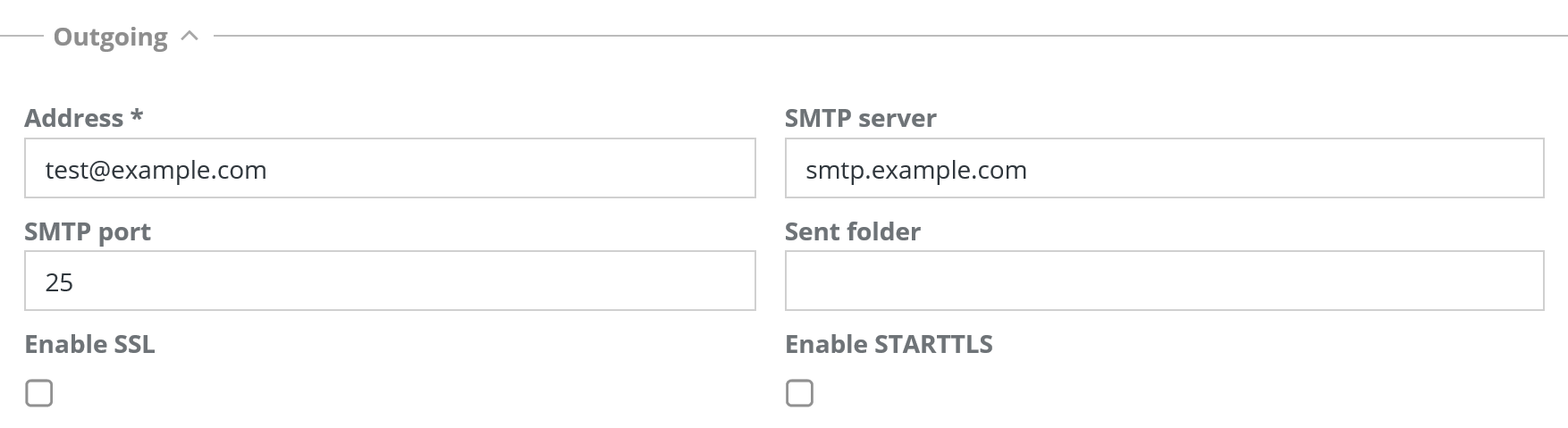
Task: Enable the SSL checkbox
Action: [x=39, y=393]
